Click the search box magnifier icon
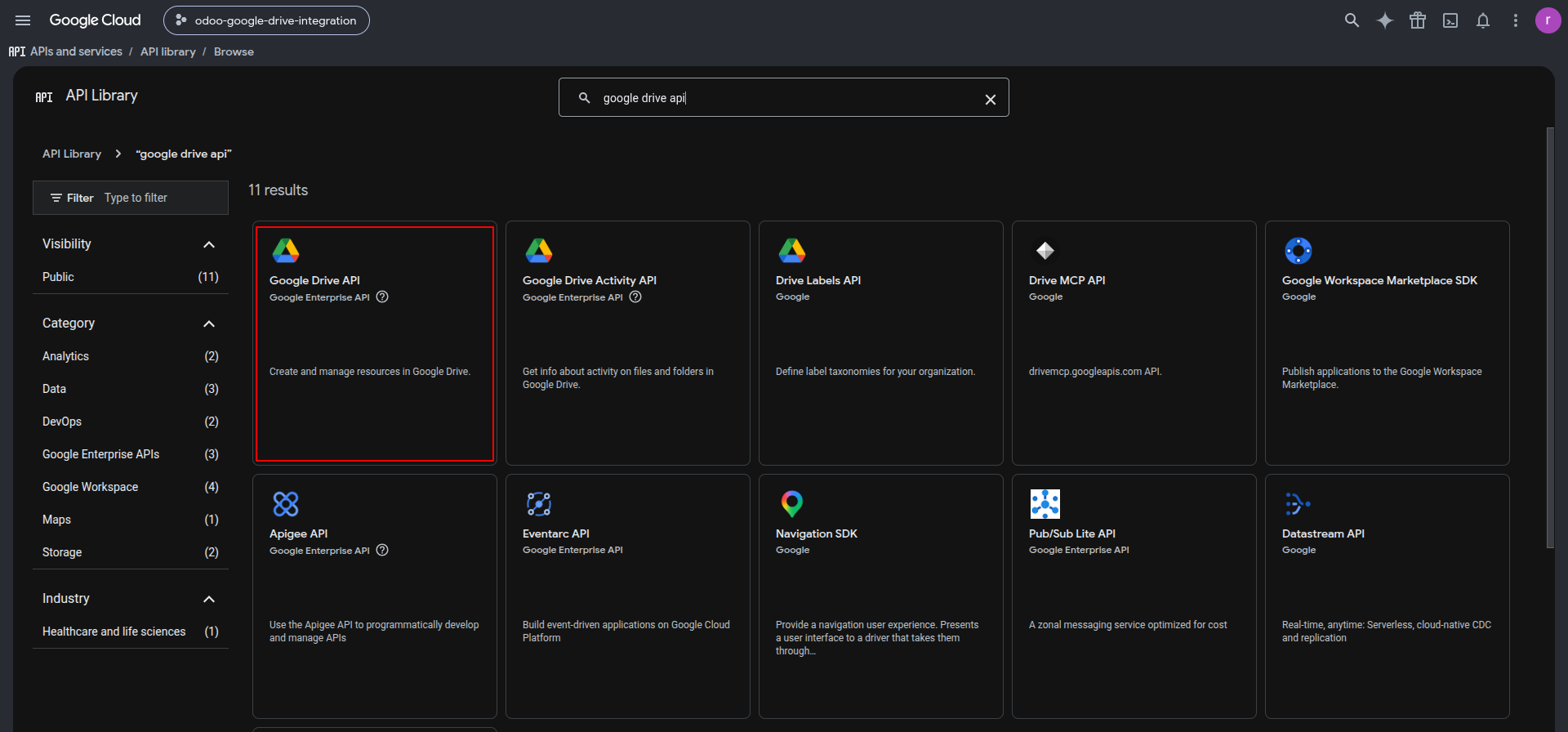The image size is (1568, 732). (584, 98)
